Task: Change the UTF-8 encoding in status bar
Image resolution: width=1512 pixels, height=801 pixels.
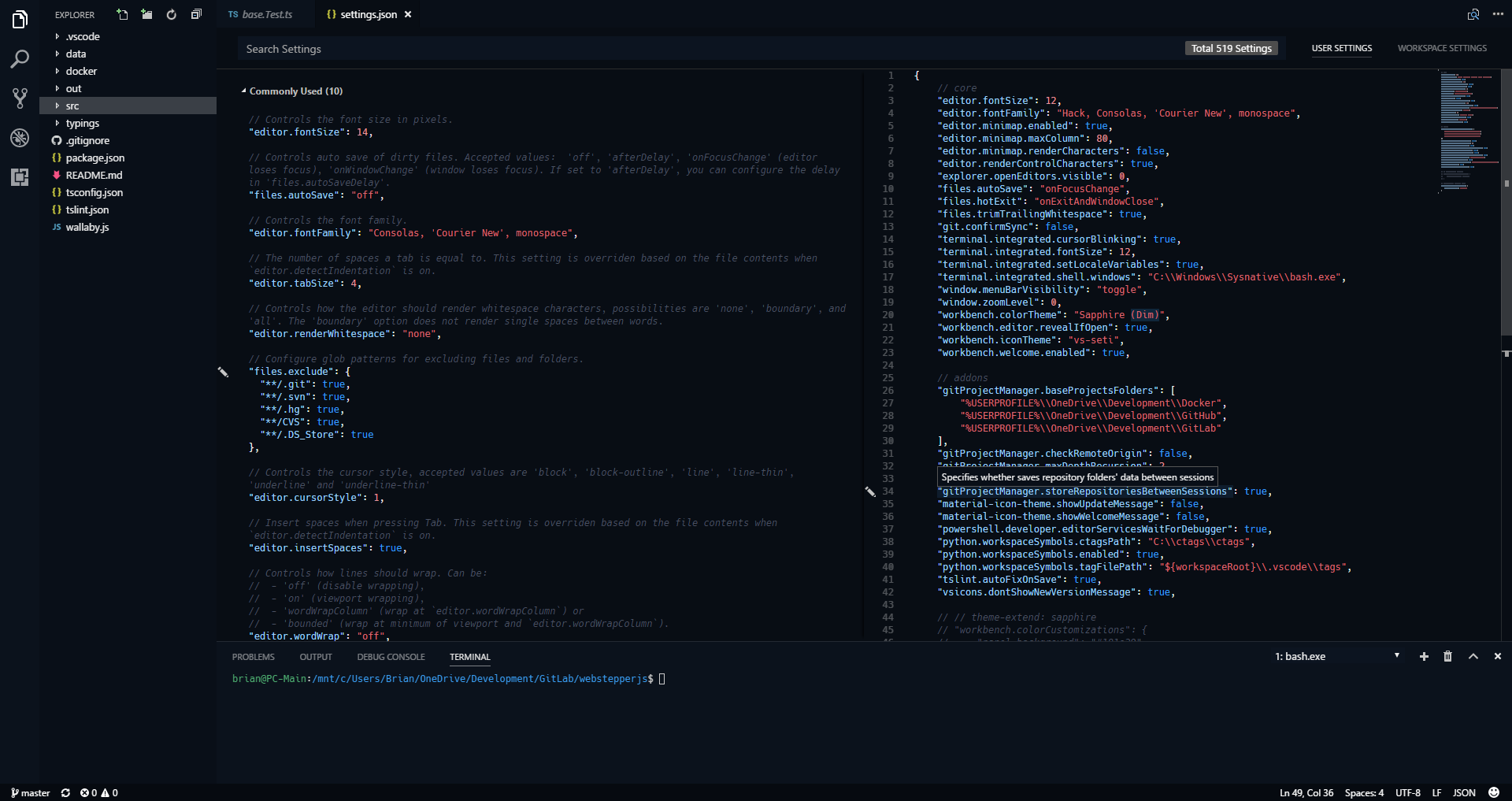Action: (1408, 793)
